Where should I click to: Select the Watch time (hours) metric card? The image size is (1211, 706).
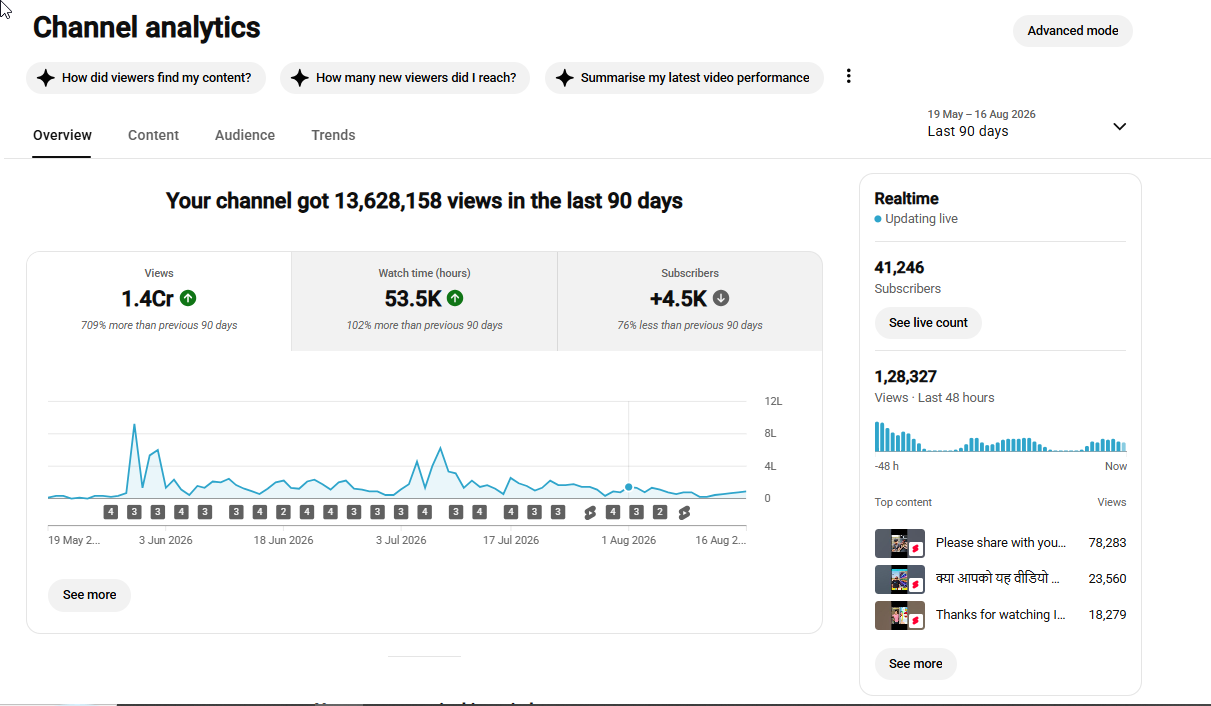point(424,301)
